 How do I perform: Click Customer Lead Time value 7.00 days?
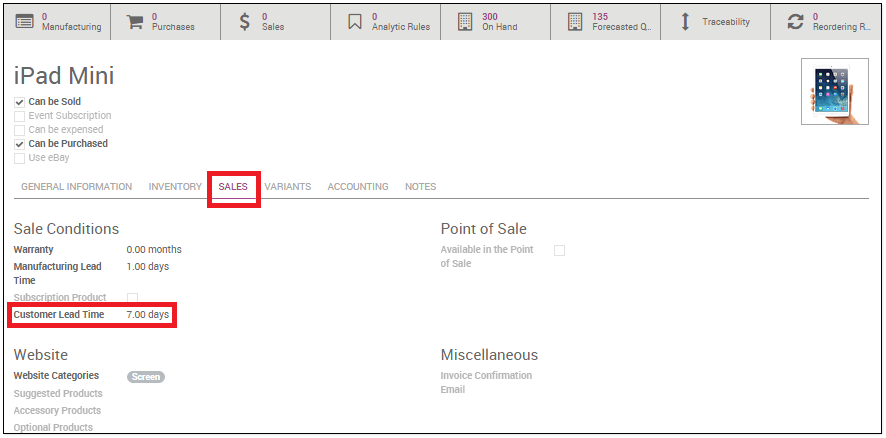(x=147, y=314)
